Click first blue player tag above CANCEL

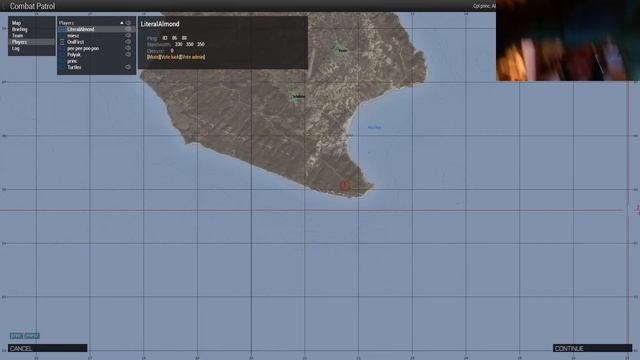click(x=16, y=336)
